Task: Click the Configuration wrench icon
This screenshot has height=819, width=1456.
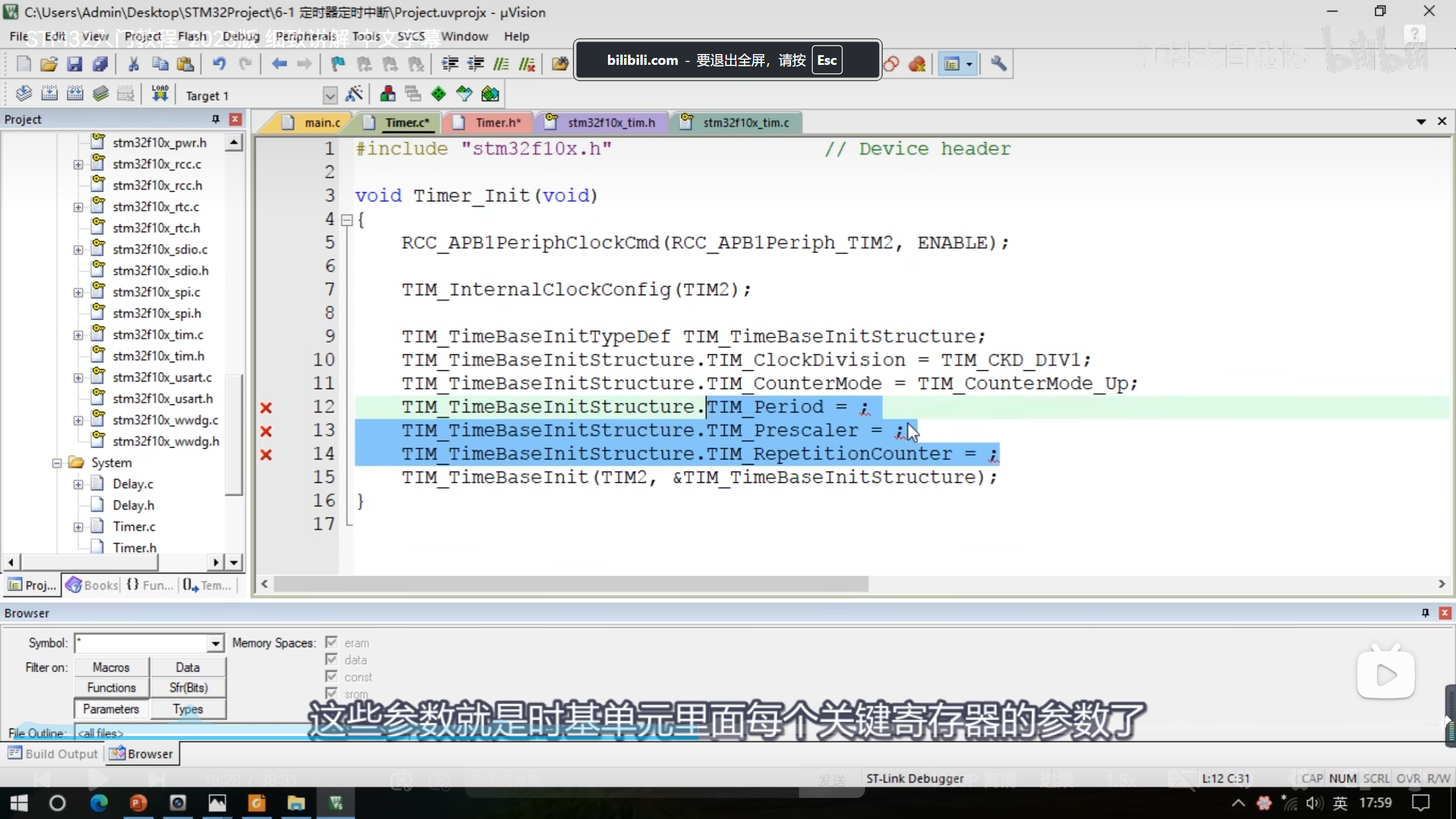Action: [x=998, y=64]
